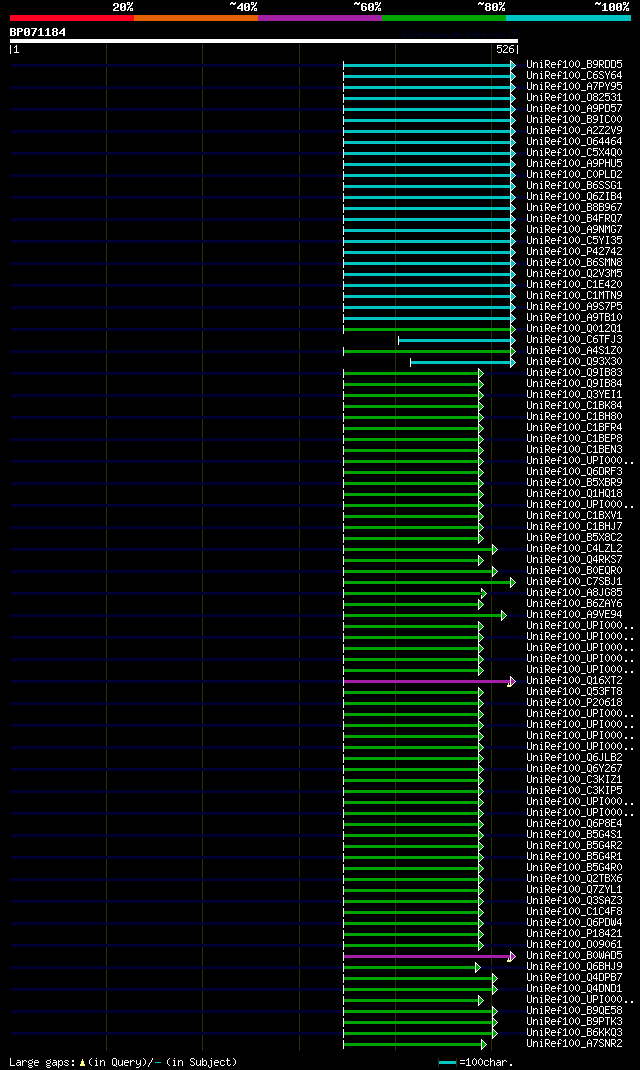Viewport: 640px width, 1070px height.
Task: View hit UniRef100_Q3SAZ3
Action: (x=574, y=900)
